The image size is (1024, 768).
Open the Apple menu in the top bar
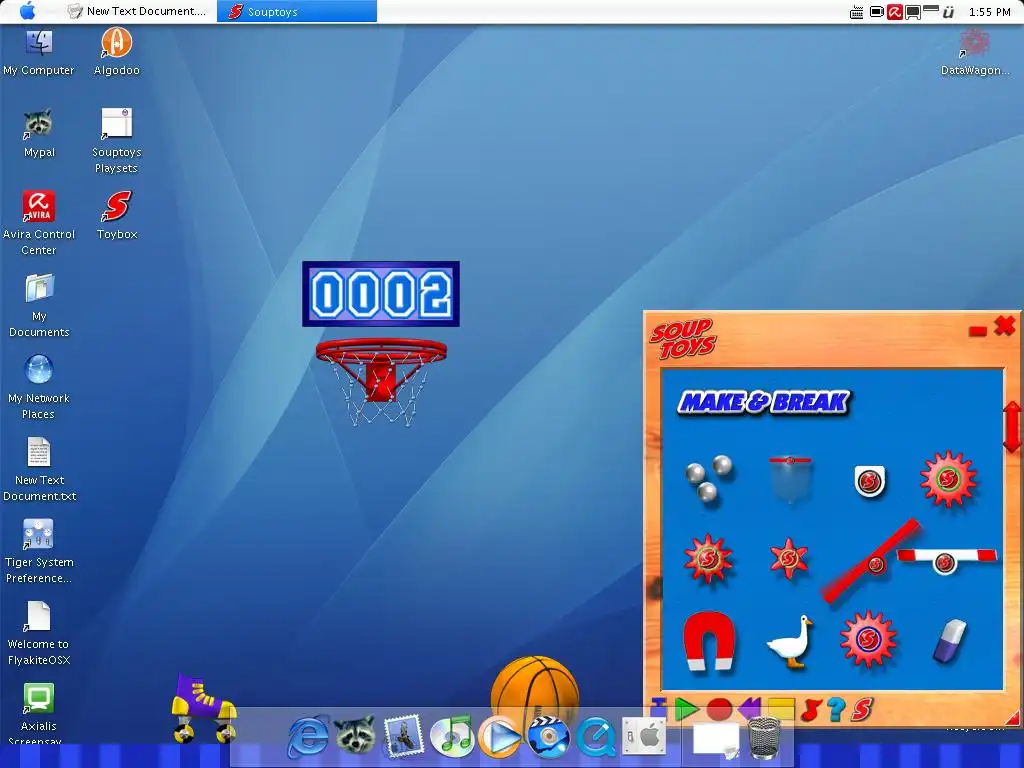(27, 11)
